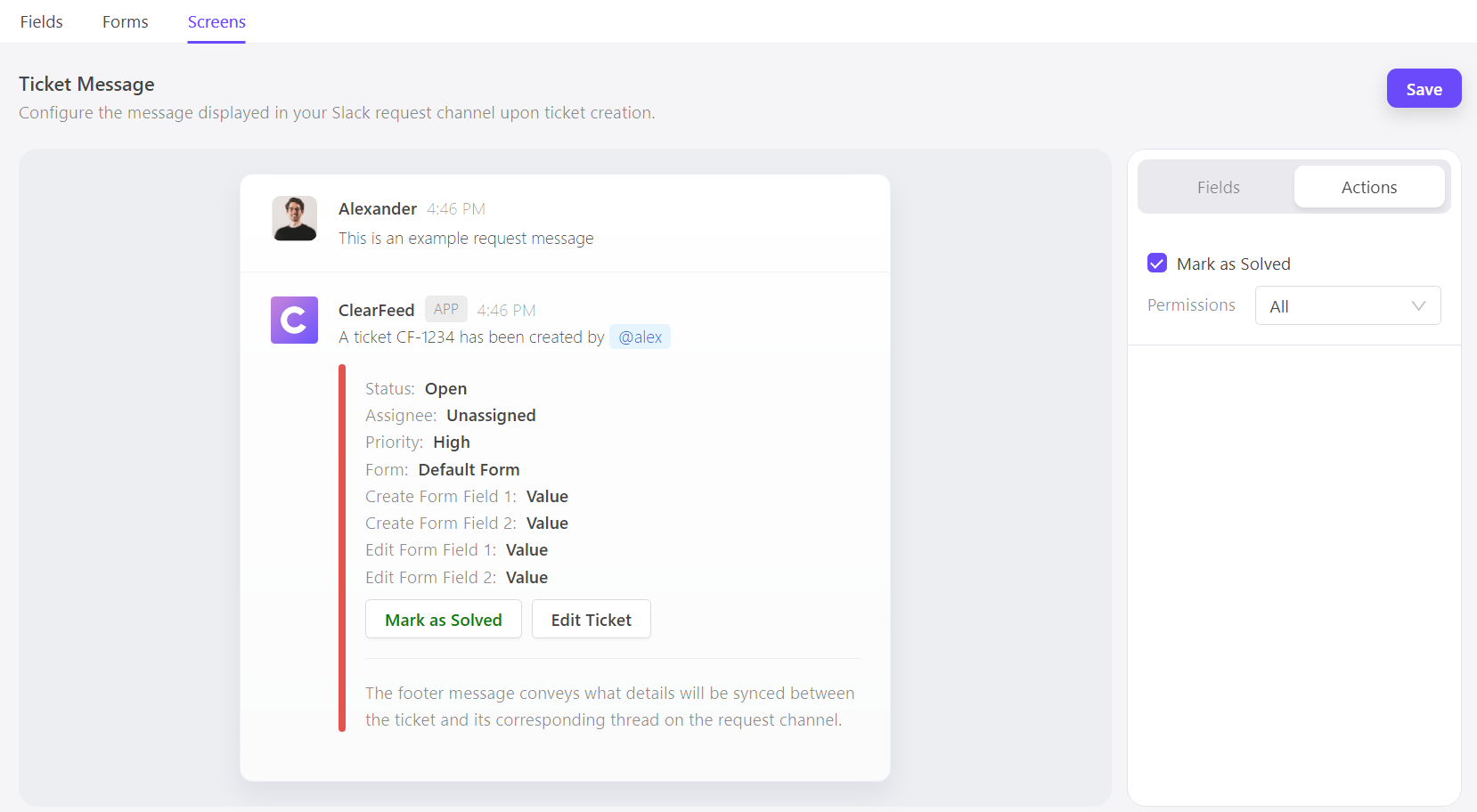1477x812 pixels.
Task: Open the Permissions dropdown
Action: point(1347,306)
